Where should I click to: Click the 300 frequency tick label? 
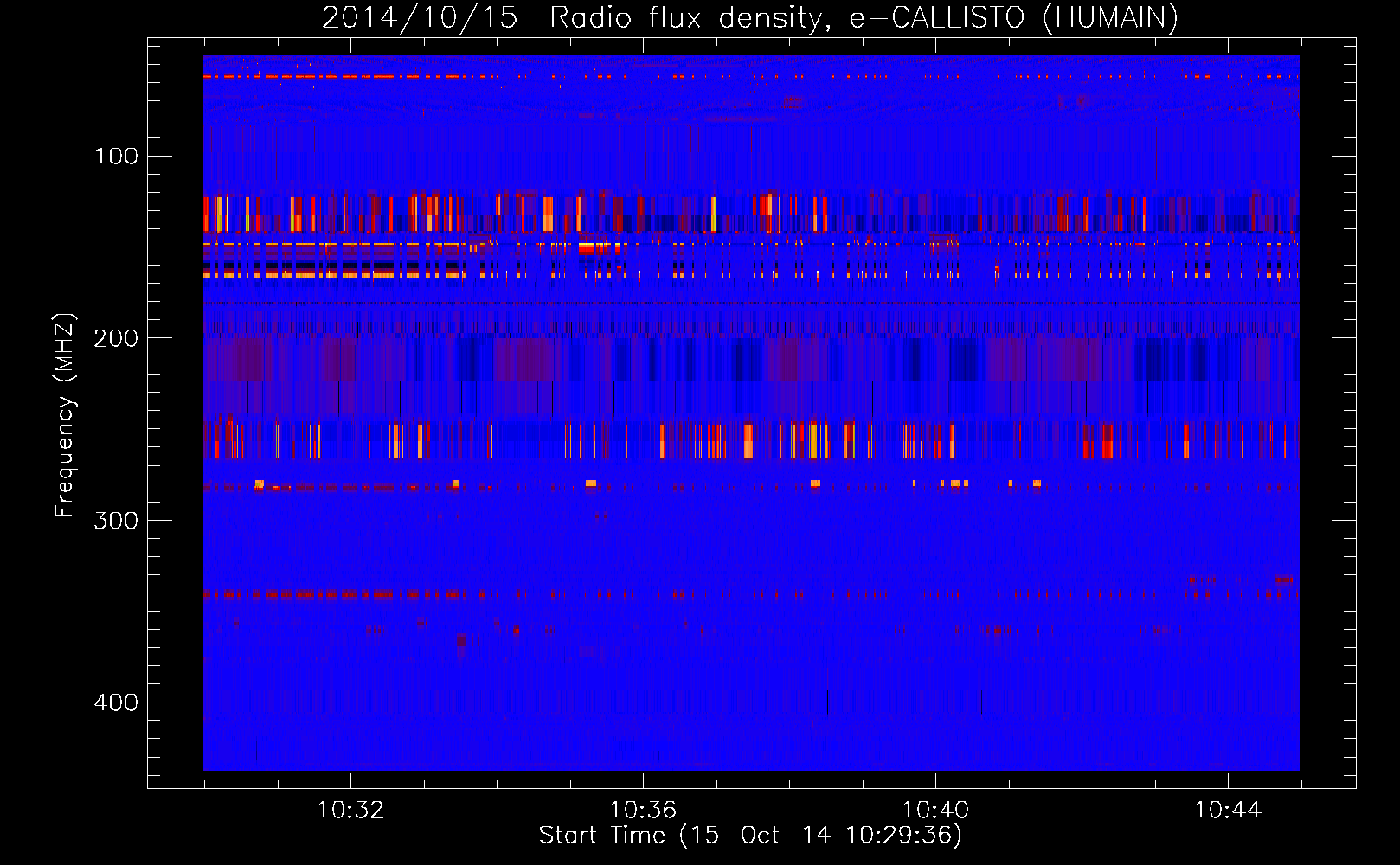click(x=116, y=520)
